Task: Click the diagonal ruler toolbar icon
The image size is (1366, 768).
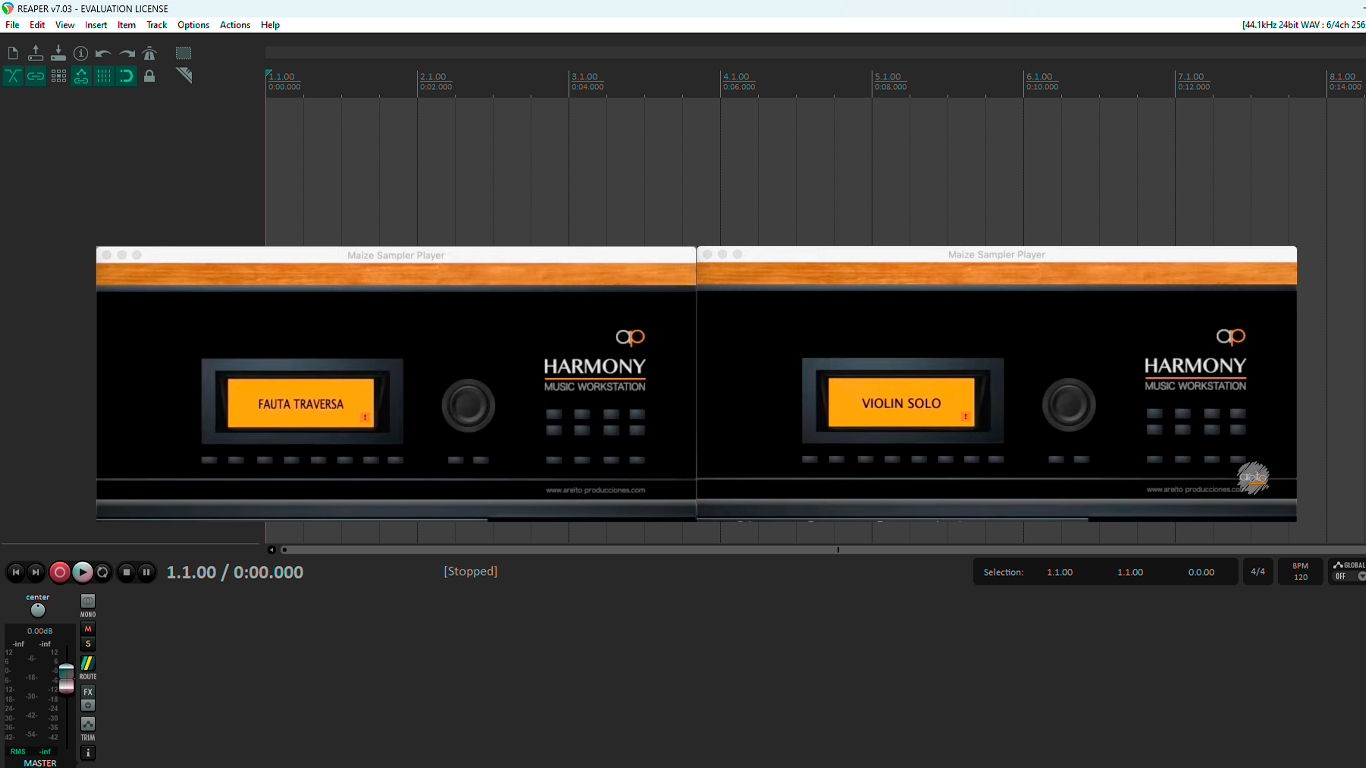Action: click(x=184, y=76)
